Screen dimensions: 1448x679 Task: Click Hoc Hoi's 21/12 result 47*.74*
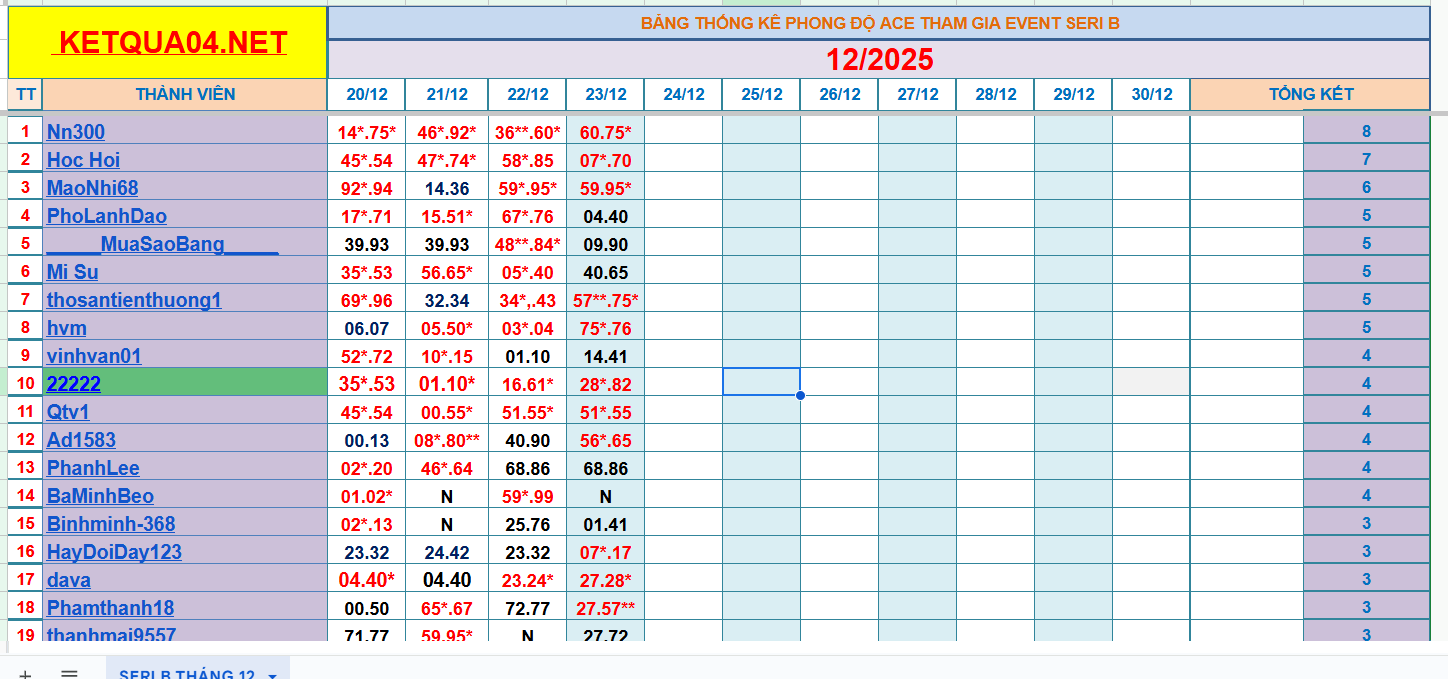pos(447,160)
